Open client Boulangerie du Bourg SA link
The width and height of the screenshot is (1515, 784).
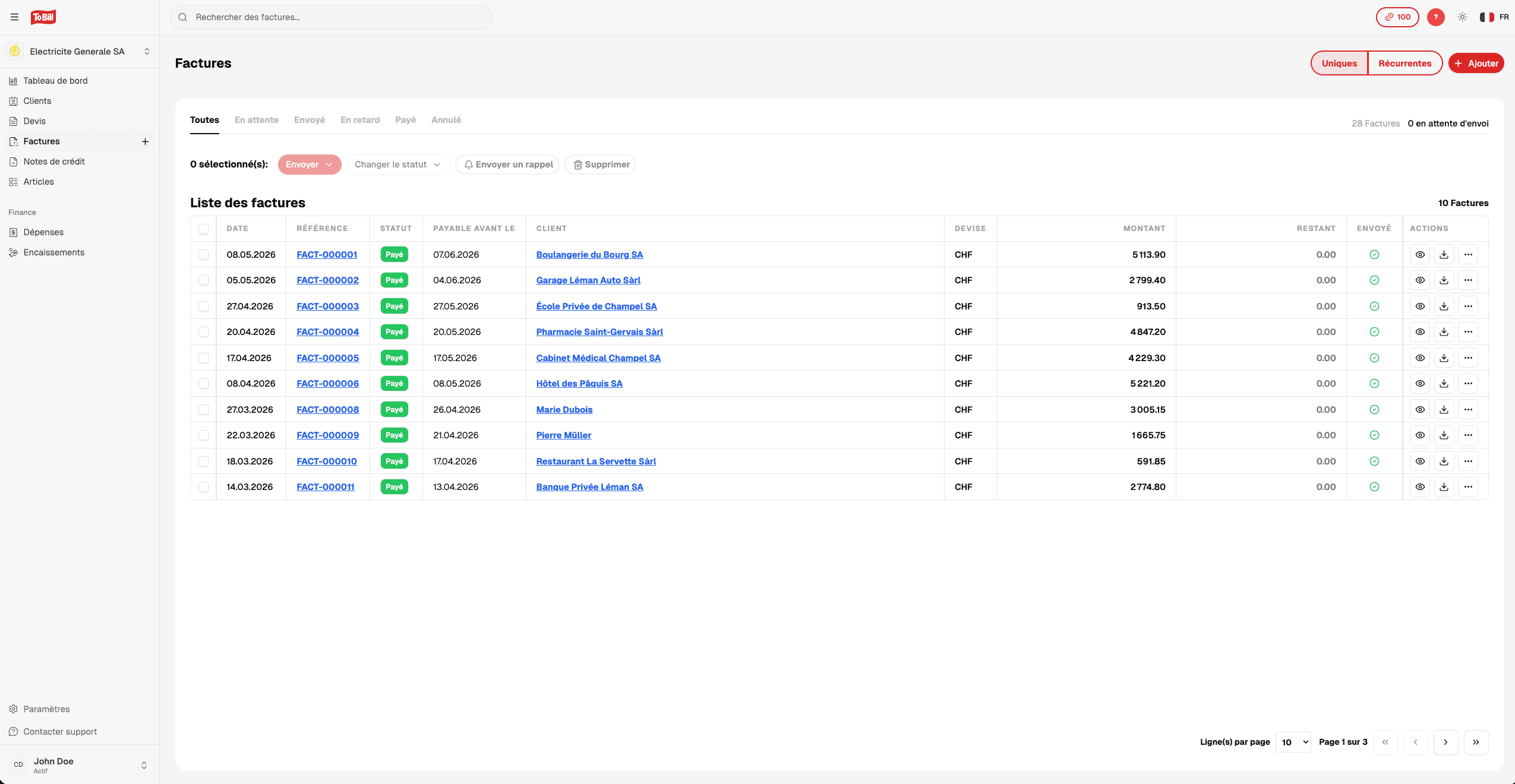click(589, 255)
